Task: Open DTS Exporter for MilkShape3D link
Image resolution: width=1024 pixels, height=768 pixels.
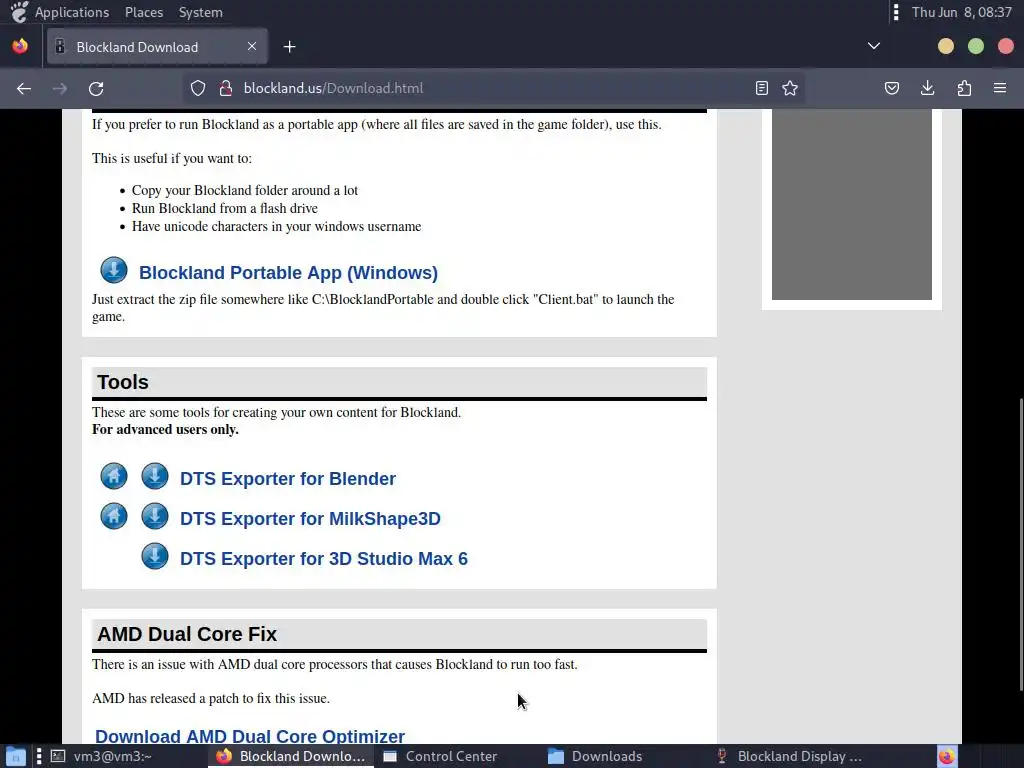Action: click(310, 519)
